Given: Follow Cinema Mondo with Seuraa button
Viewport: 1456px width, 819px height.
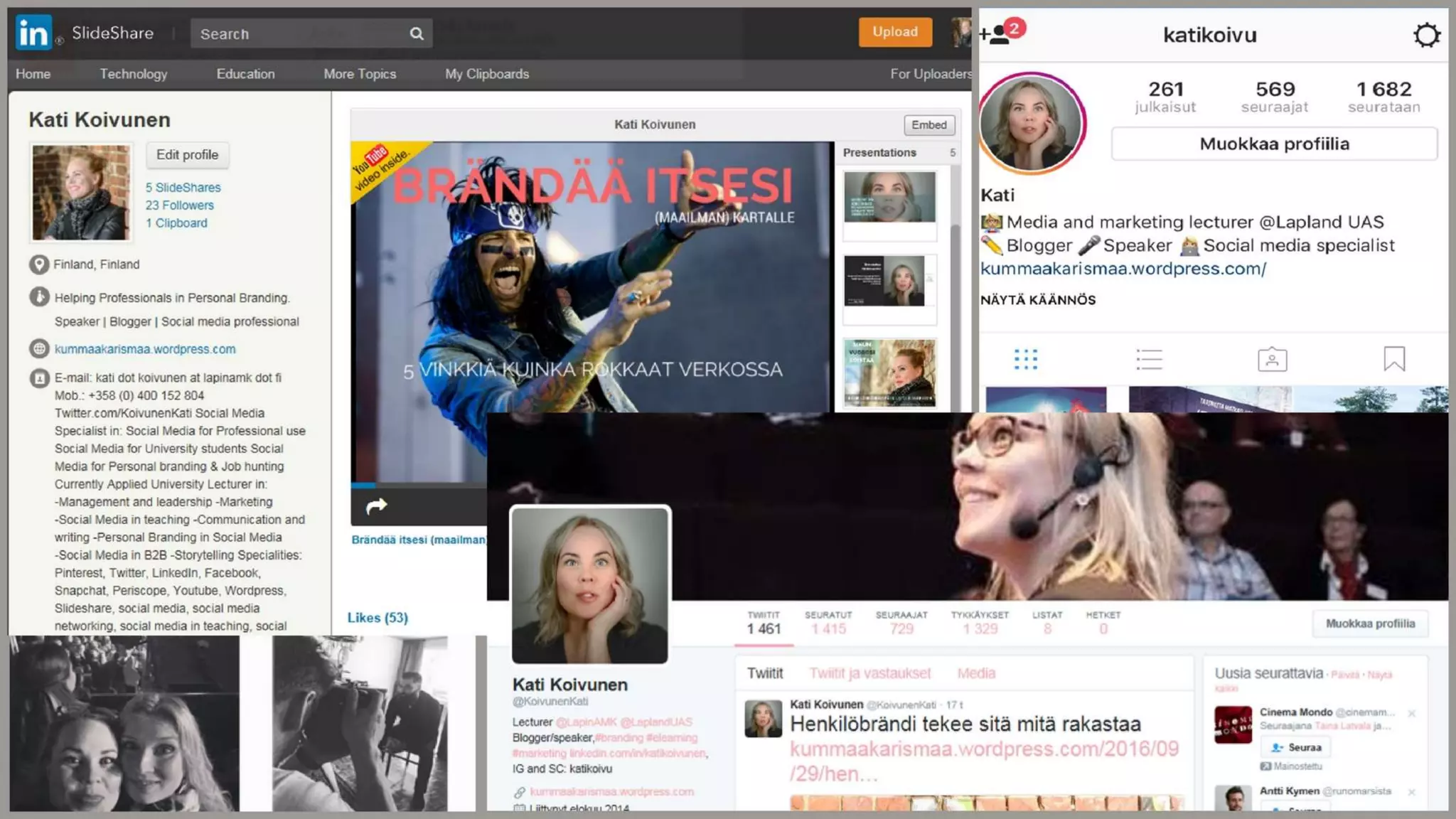Looking at the screenshot, I should click(x=1296, y=747).
